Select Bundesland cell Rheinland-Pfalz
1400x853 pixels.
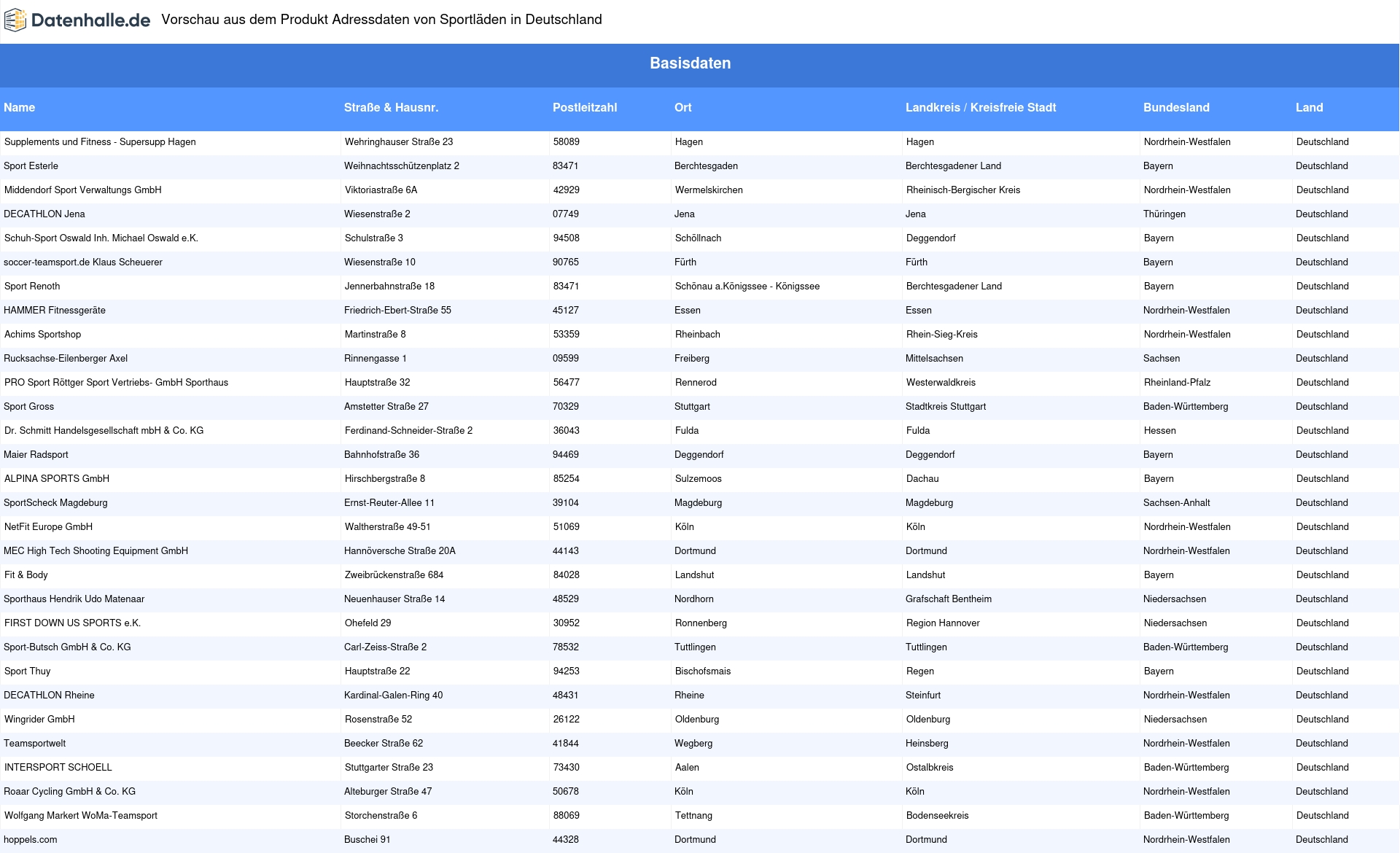coord(1178,383)
